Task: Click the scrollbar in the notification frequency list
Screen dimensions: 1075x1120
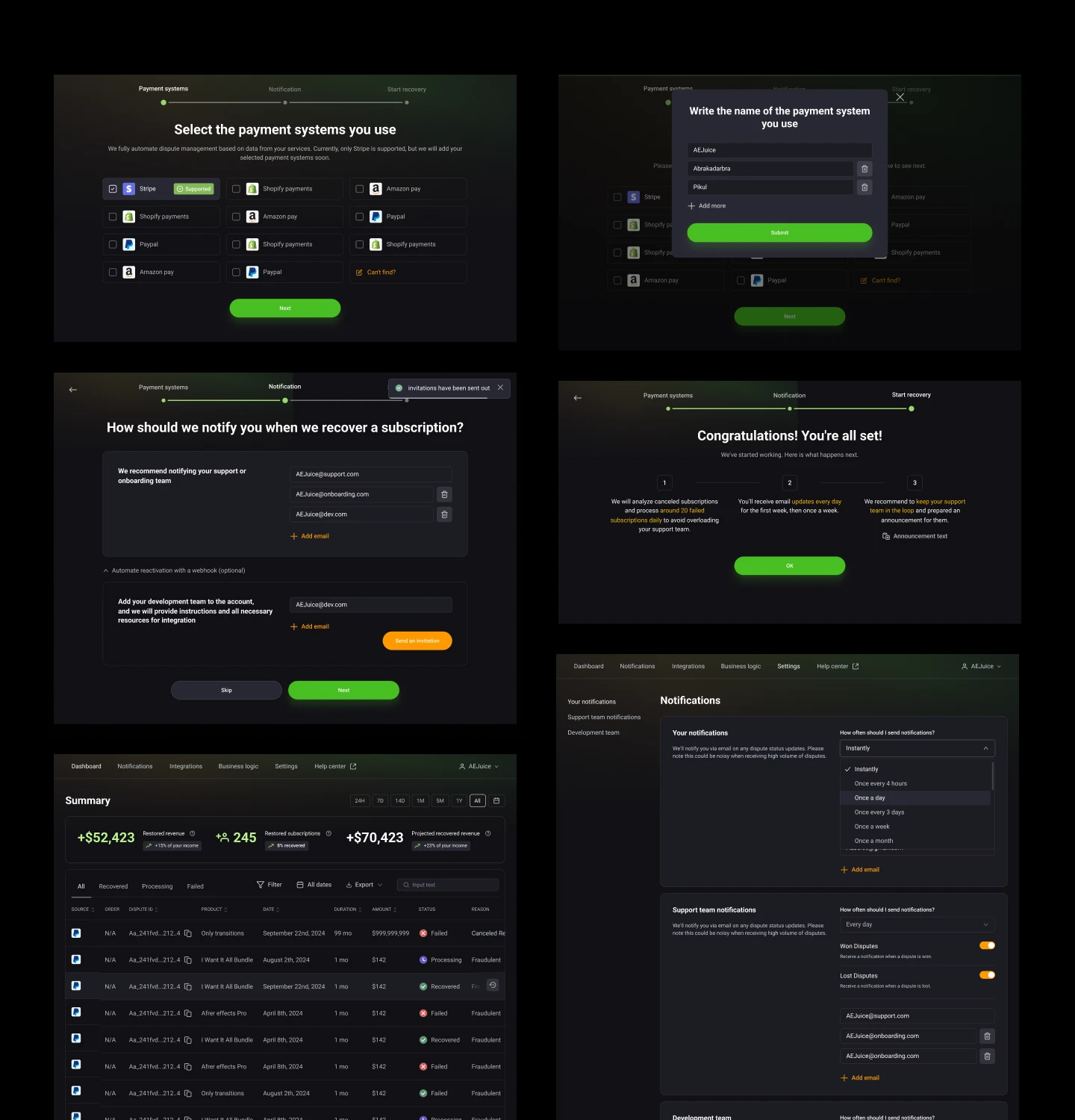Action: click(x=993, y=777)
